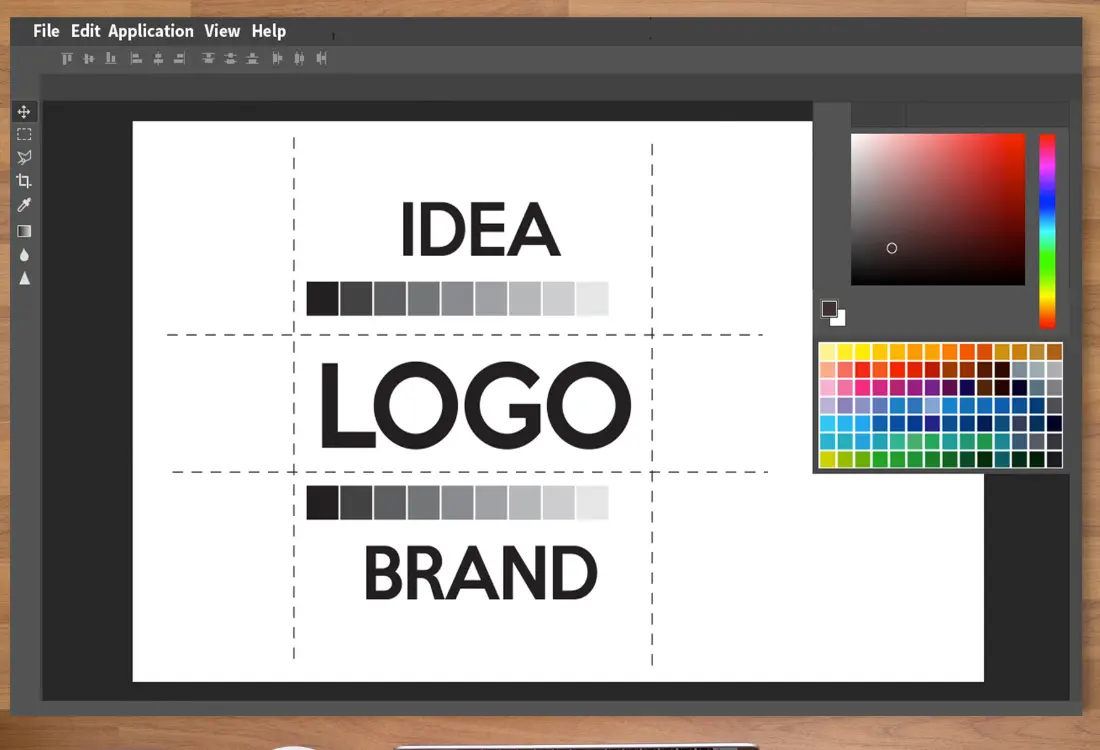Click the black square in the grayscale bar above BRAND
This screenshot has width=1100, height=750.
point(323,502)
